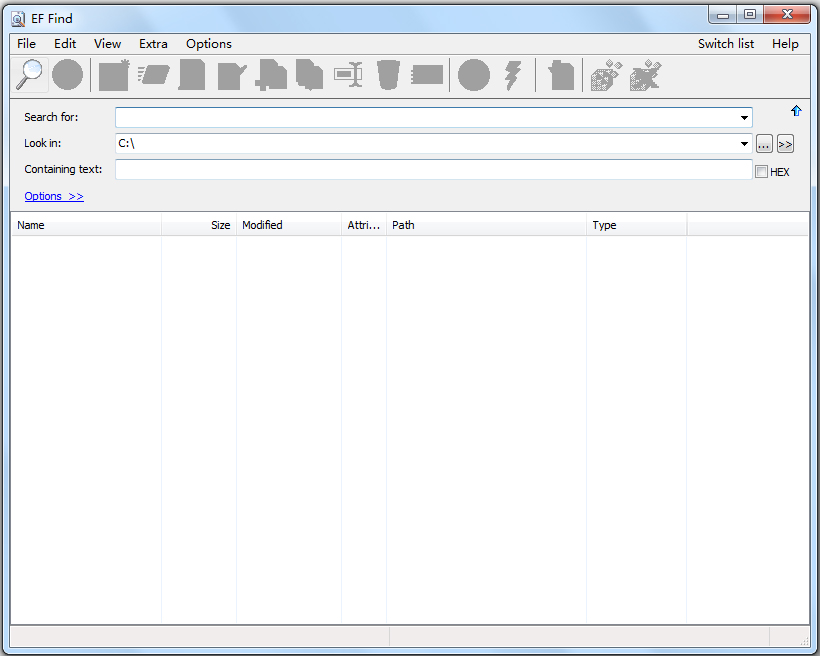Expand the Look in dropdown arrow

744,144
